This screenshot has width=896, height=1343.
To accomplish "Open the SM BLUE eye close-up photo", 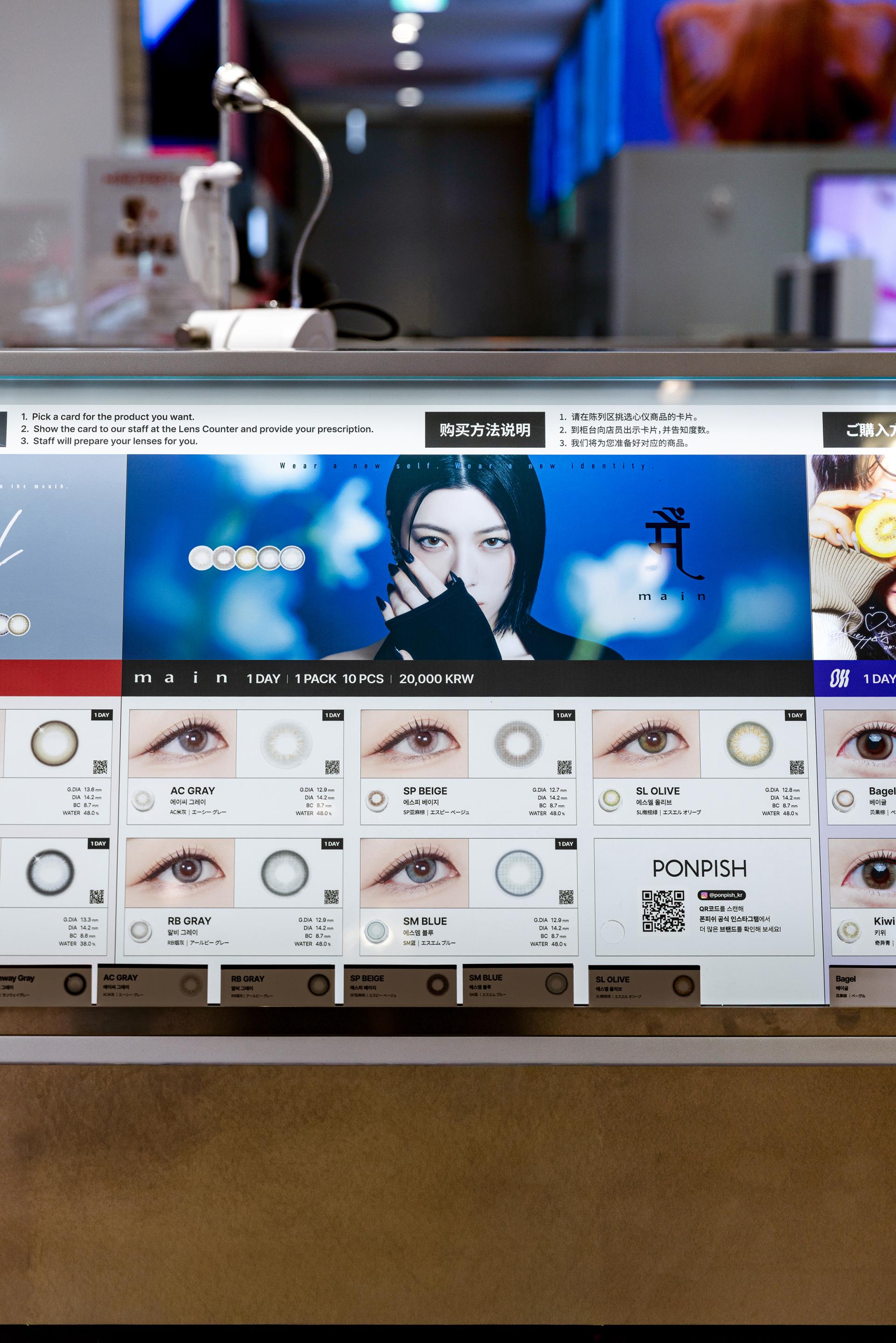I will tap(414, 873).
